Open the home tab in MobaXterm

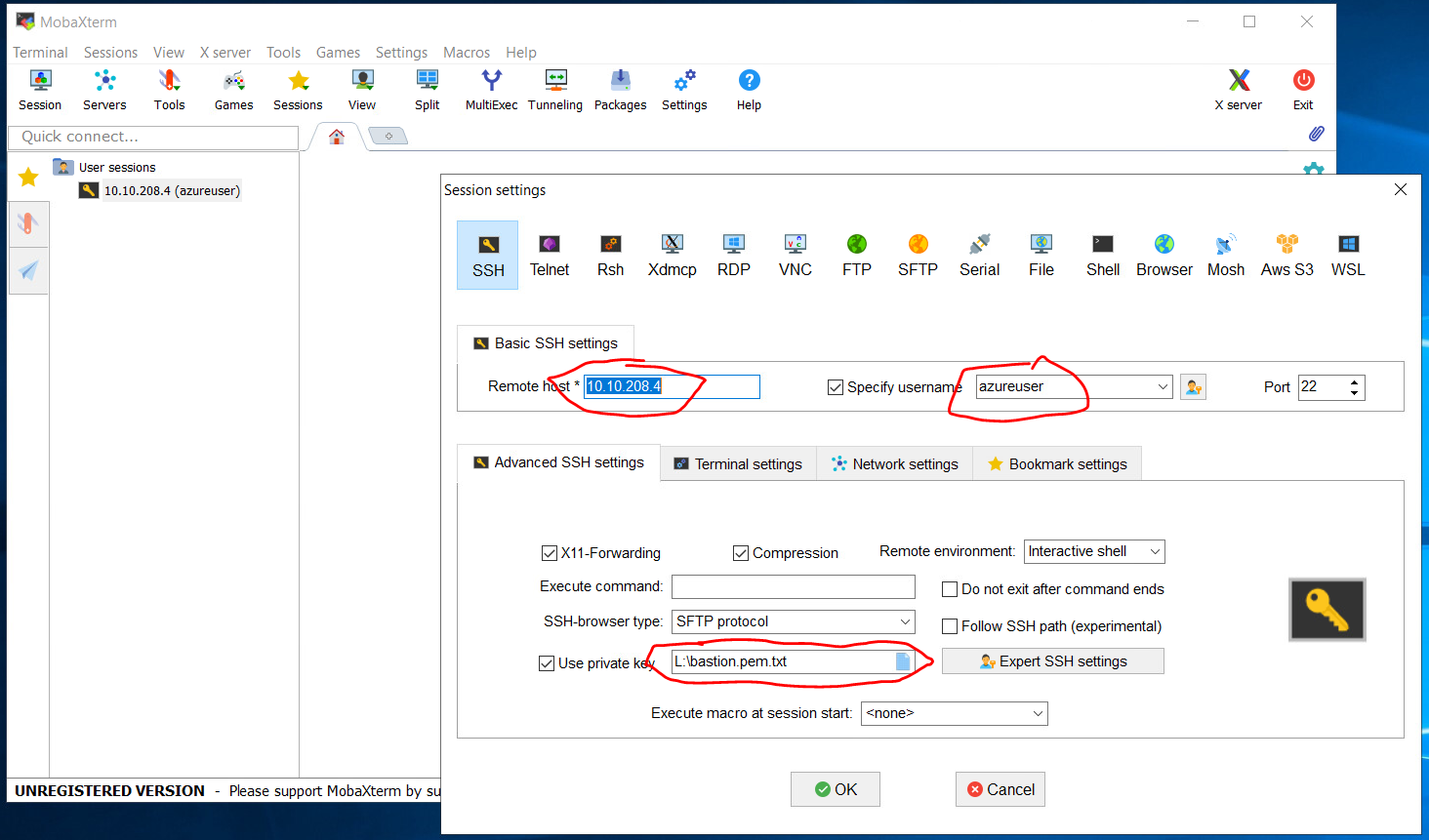(337, 137)
